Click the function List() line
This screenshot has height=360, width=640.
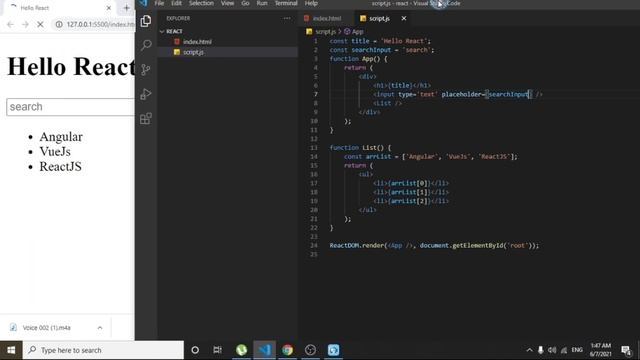(360, 147)
